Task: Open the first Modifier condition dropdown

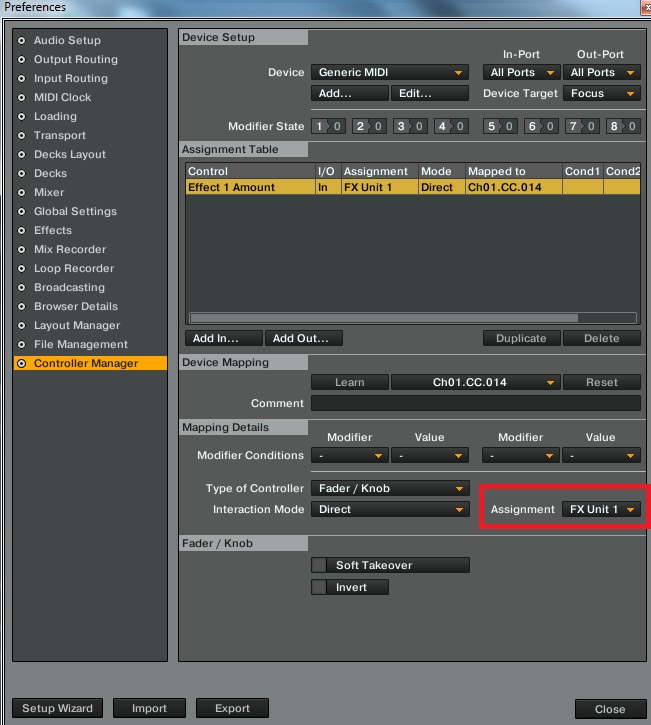Action: [350, 455]
